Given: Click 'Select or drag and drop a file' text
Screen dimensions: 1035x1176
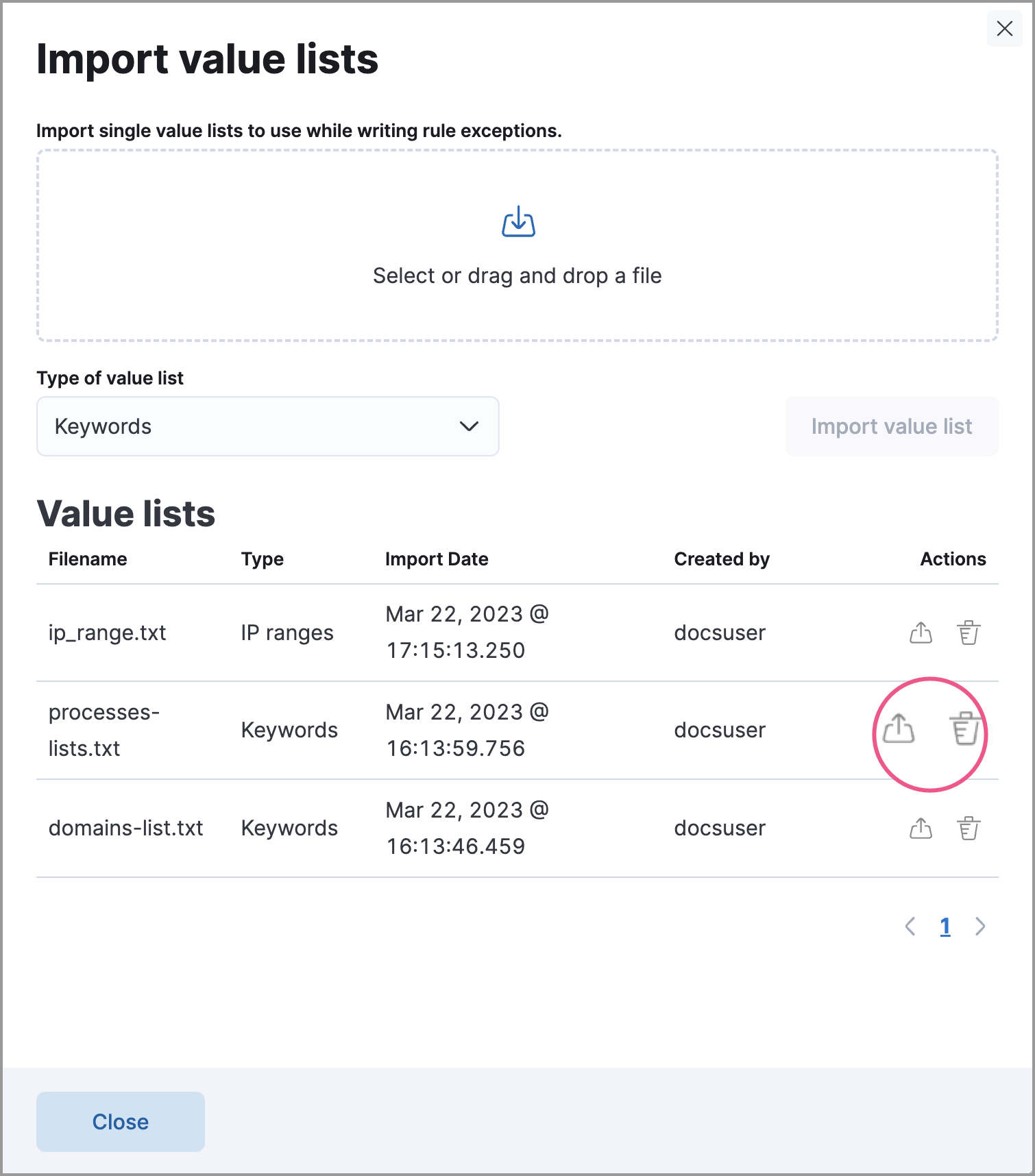Looking at the screenshot, I should tap(517, 275).
